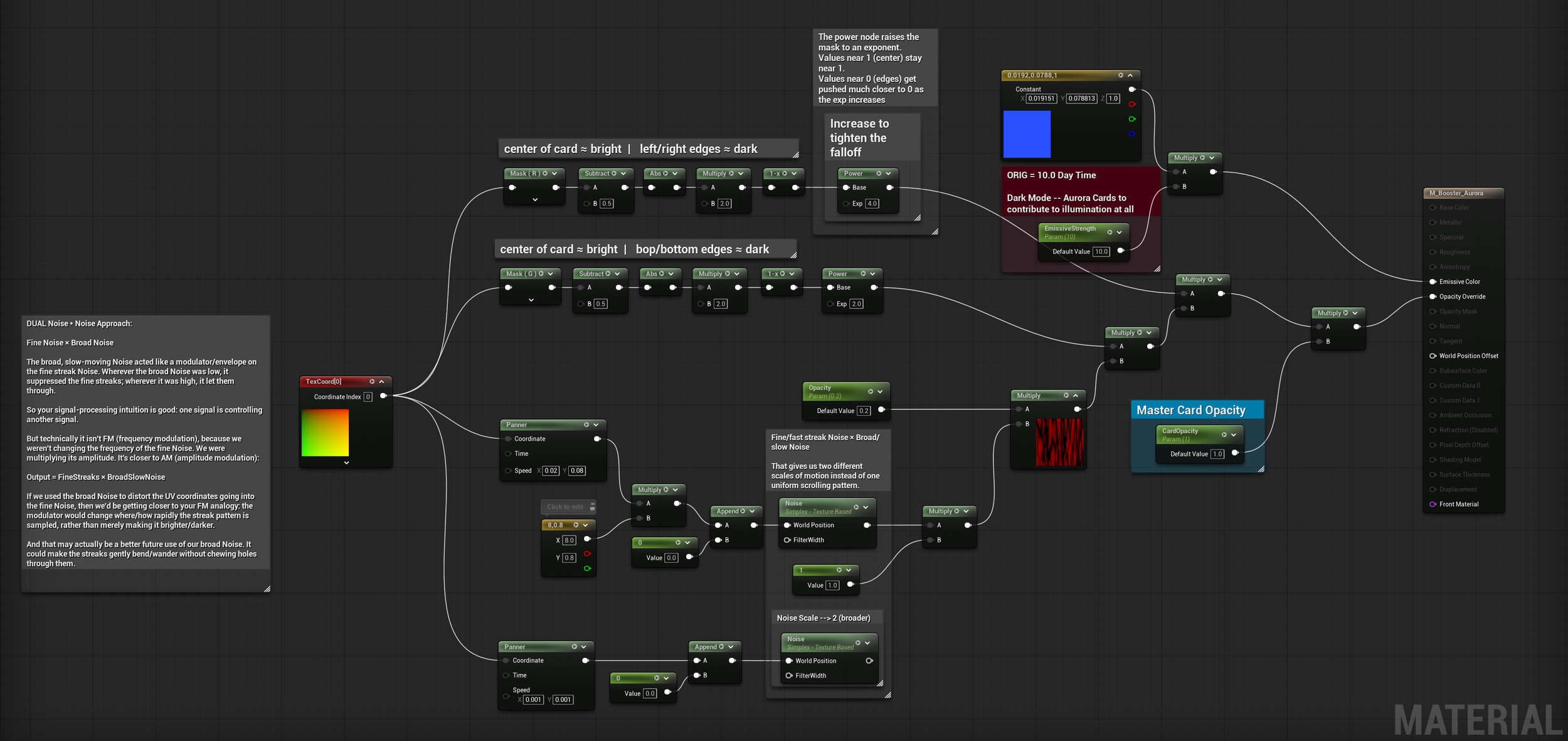Screen dimensions: 1568x741
Task: Click the play icon on EmissiveStrength node header
Action: [1110, 232]
